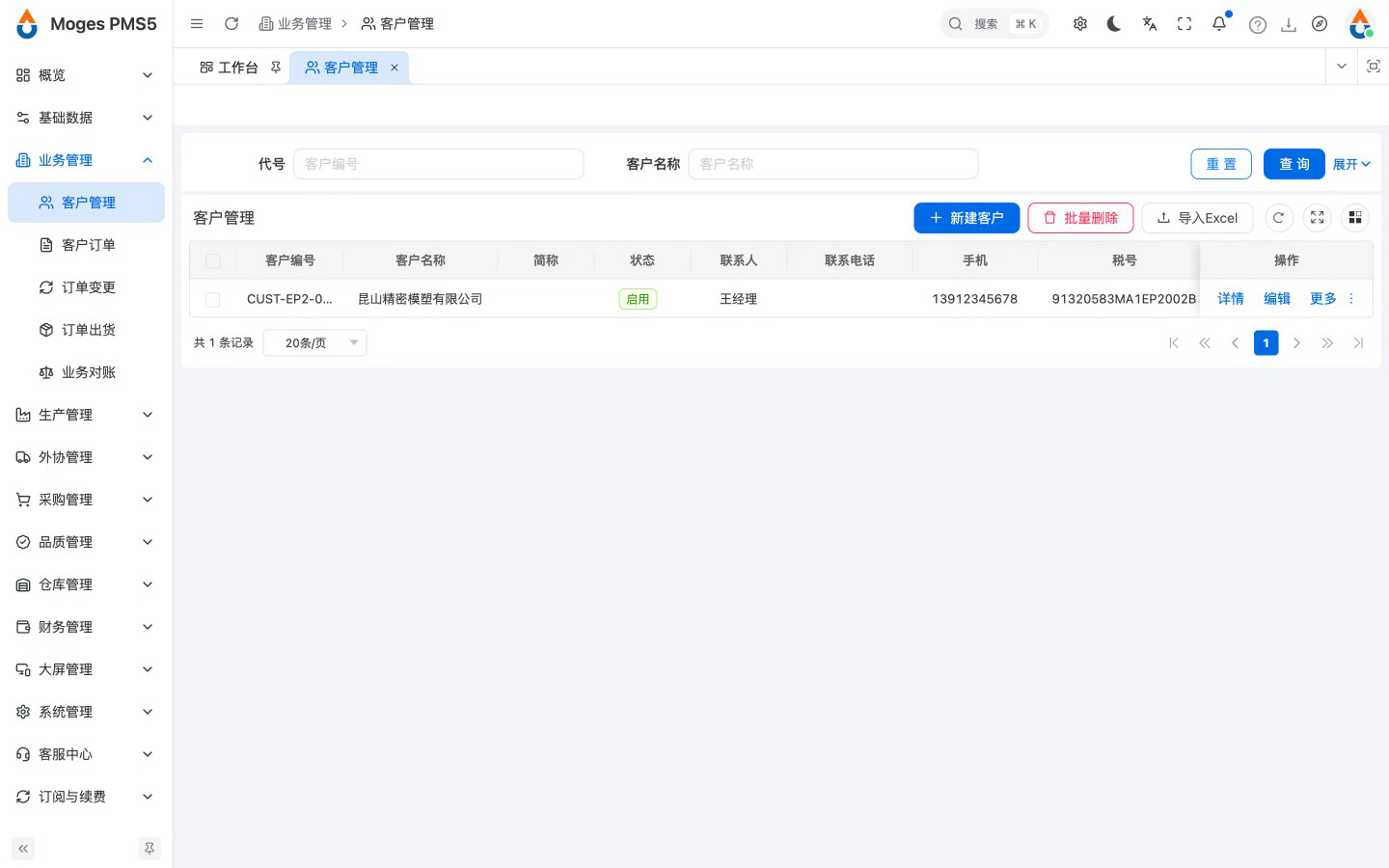Viewport: 1389px width, 868px height.
Task: Expand the 概览 sidebar menu
Action: click(86, 75)
